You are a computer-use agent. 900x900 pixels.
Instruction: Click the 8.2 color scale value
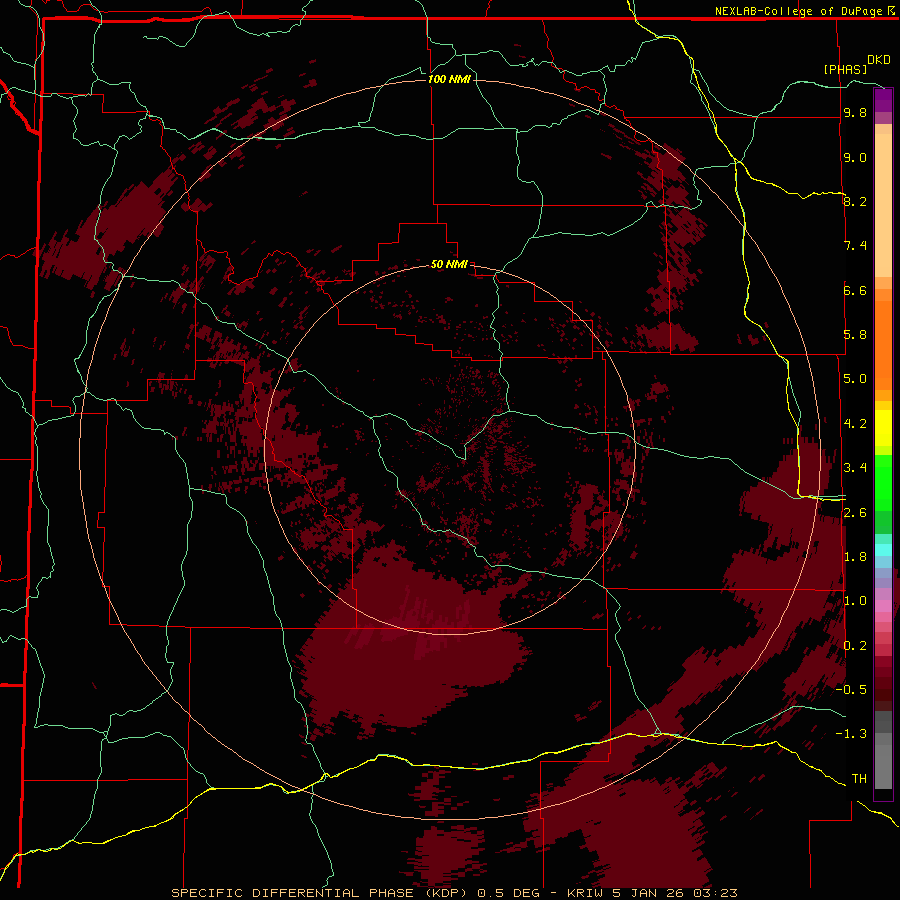click(x=855, y=201)
